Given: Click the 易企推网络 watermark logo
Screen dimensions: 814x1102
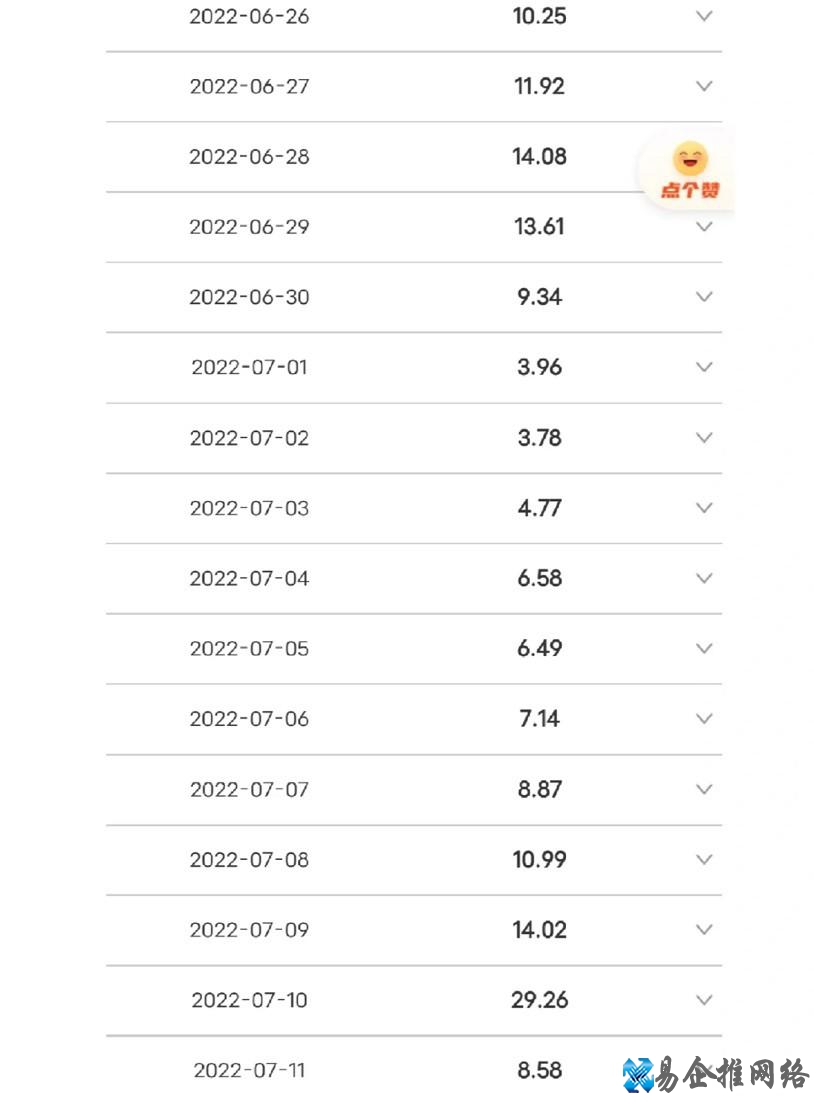Looking at the screenshot, I should [x=715, y=1075].
